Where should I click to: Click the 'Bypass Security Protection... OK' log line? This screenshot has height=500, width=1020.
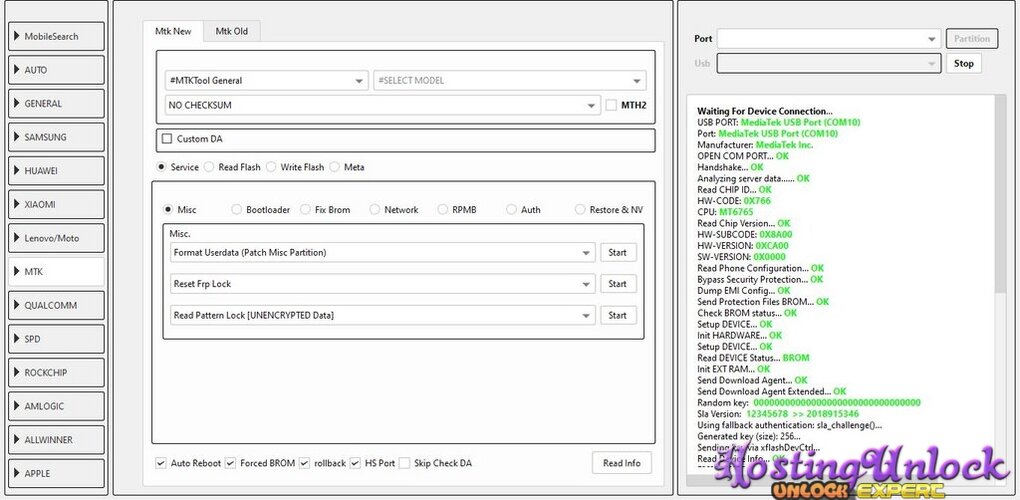tap(760, 280)
